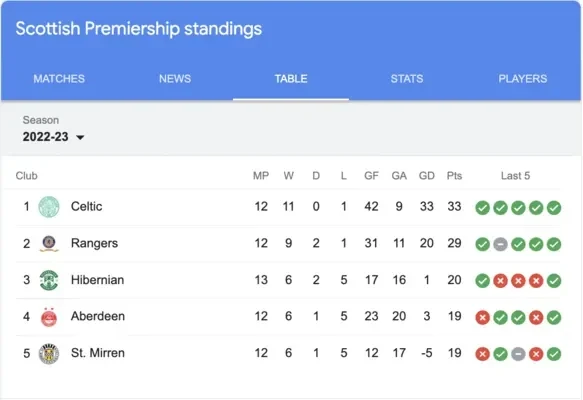Click the Pts column header

pos(454,175)
